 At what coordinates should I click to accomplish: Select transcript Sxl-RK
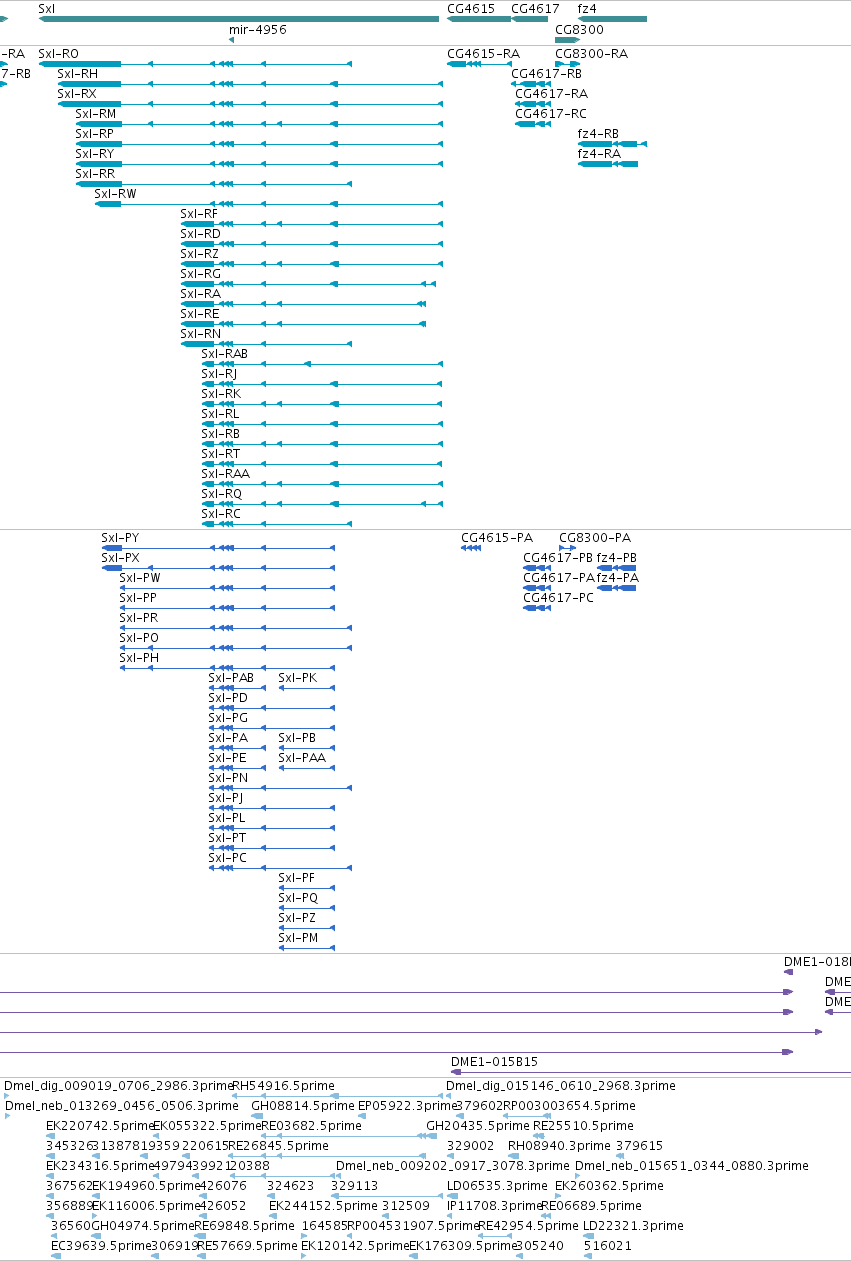221,394
